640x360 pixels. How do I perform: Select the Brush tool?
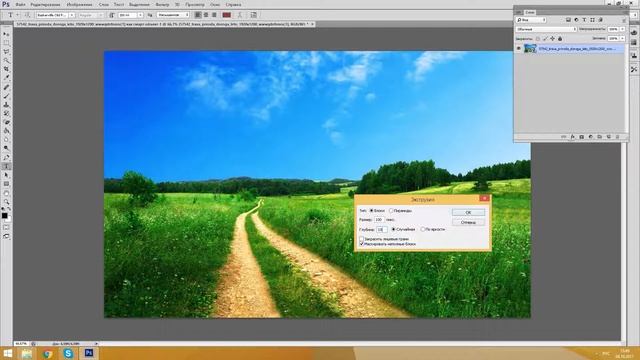tap(6, 96)
